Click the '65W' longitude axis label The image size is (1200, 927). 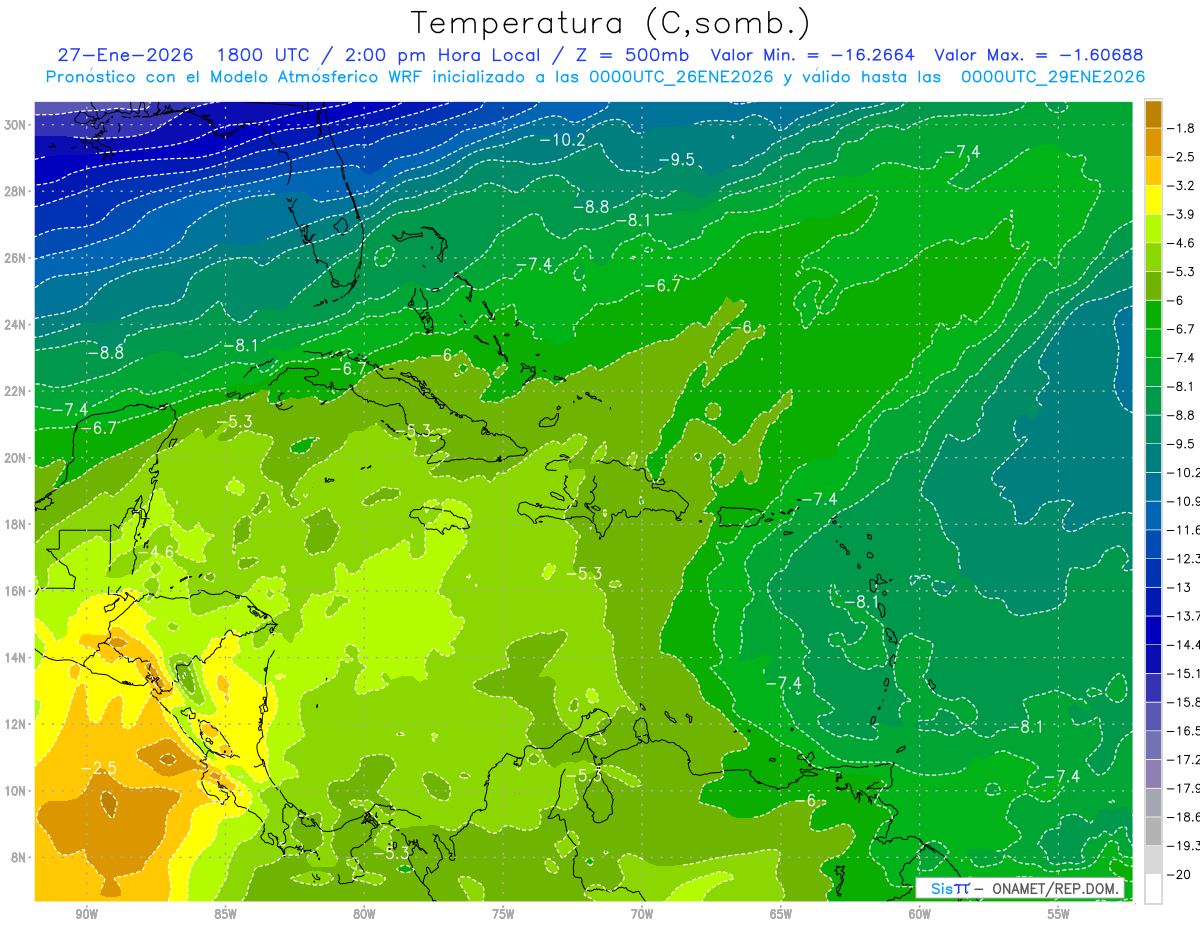point(781,913)
